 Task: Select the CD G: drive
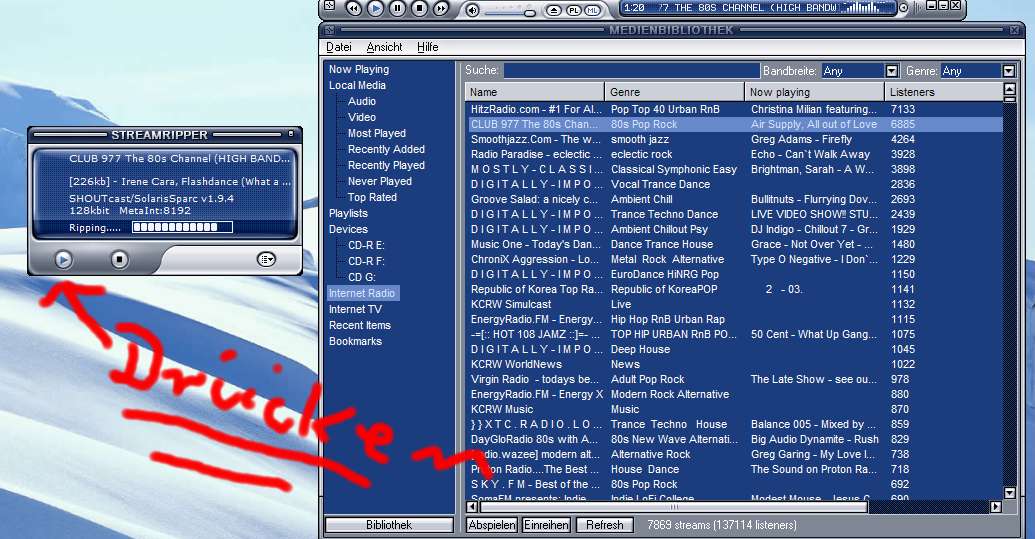pos(361,277)
